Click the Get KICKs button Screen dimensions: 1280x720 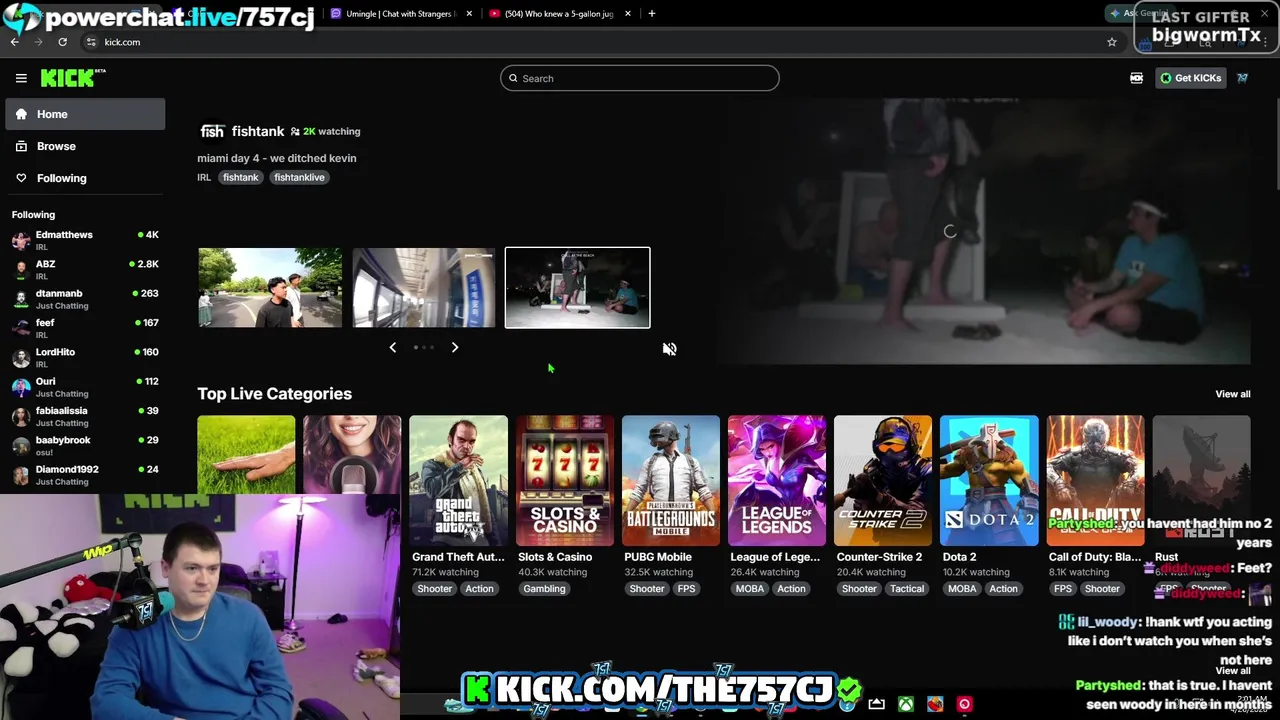point(1190,78)
